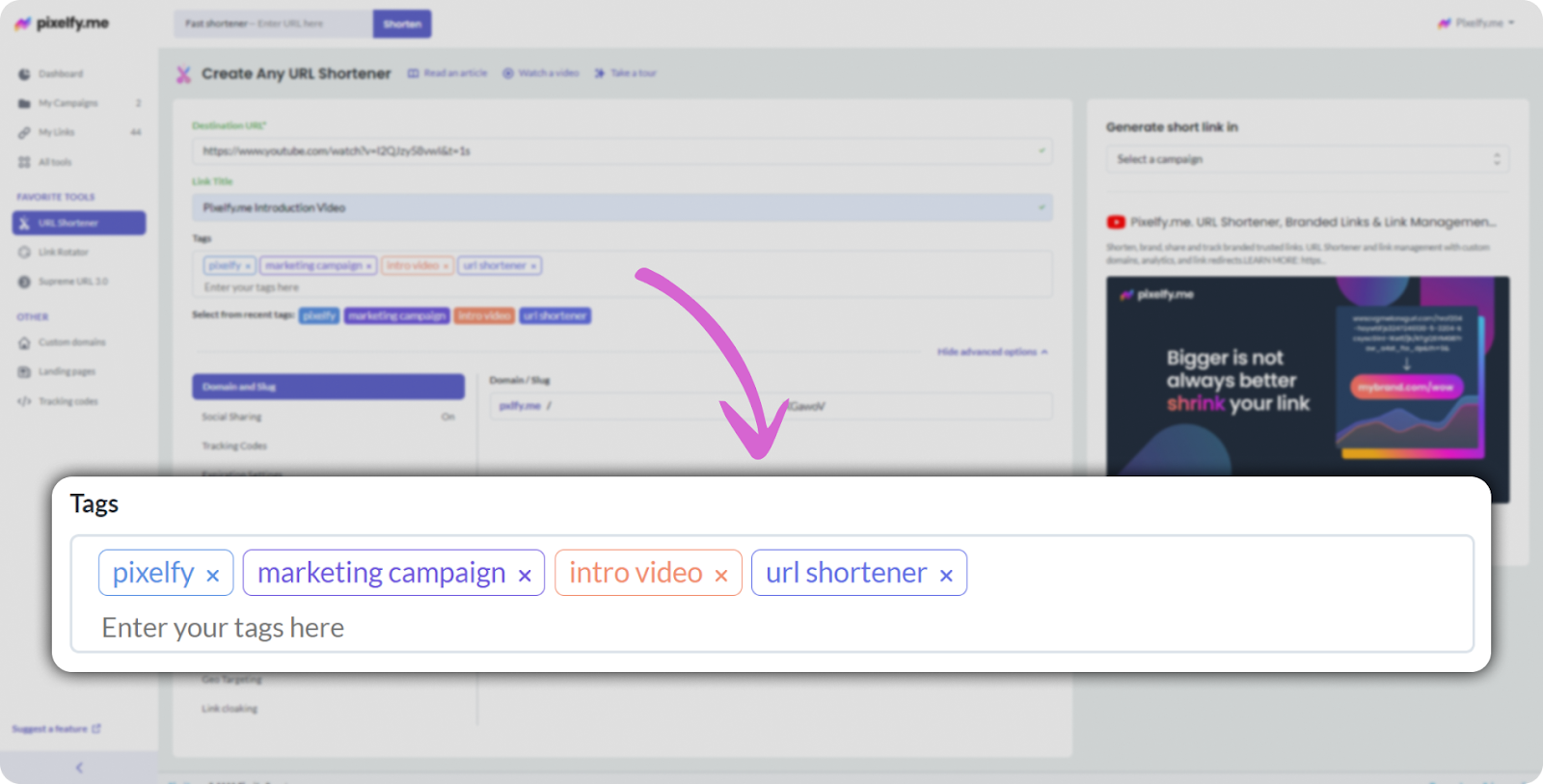Open the Pixelfy.me account dropdown
This screenshot has height=784, width=1543.
click(1476, 23)
